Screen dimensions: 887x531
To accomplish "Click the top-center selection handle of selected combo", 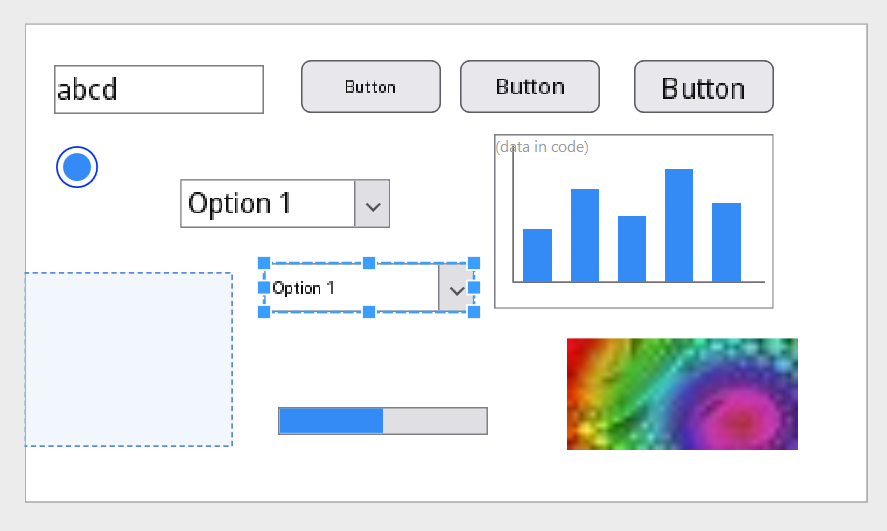I will click(369, 263).
